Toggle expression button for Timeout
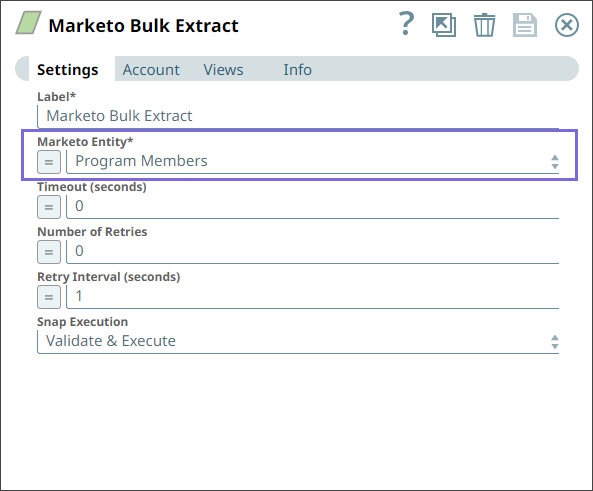This screenshot has width=593, height=491. coord(49,207)
